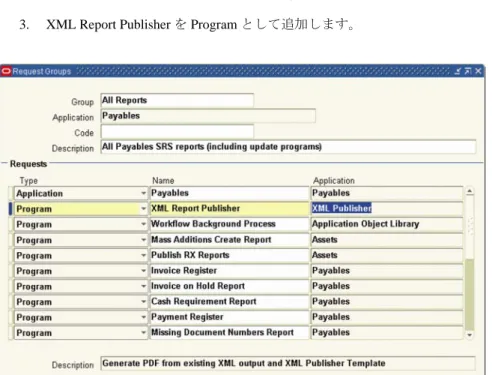Viewport: 492px width, 375px height.
Task: Click the empty Code field
Action: [x=177, y=131]
